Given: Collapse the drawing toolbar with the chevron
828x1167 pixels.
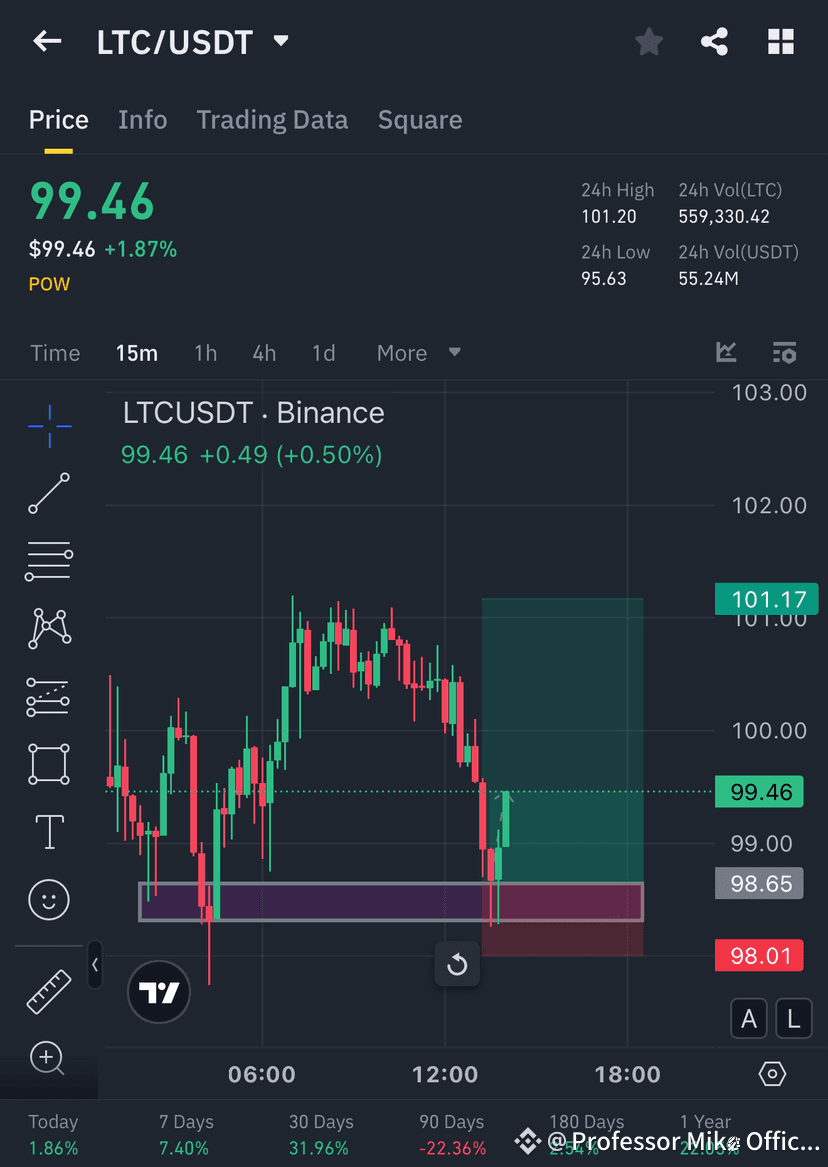Looking at the screenshot, I should coord(95,965).
